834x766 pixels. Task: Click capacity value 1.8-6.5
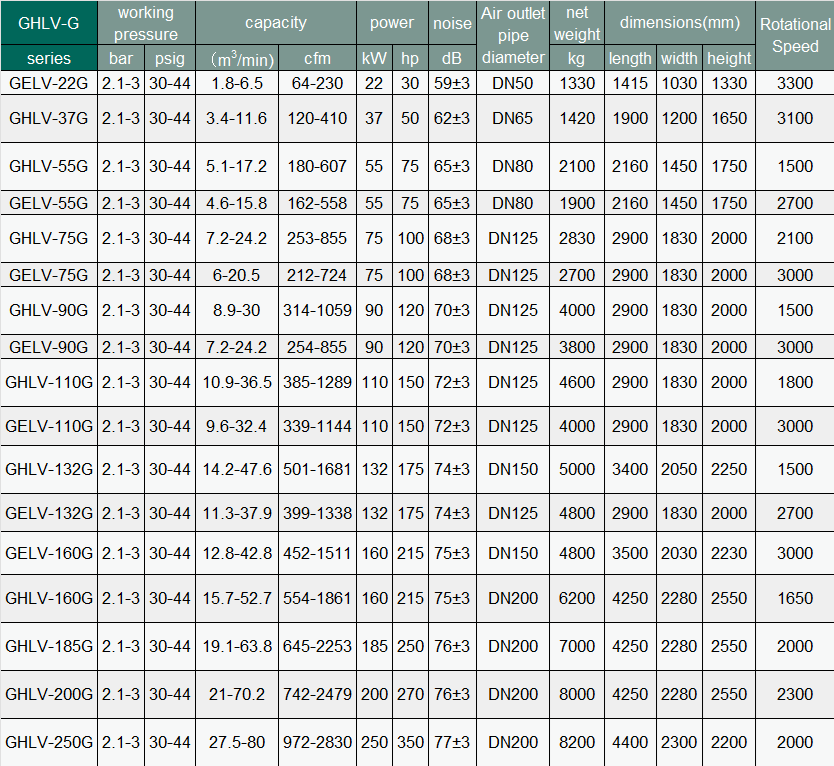tap(237, 83)
